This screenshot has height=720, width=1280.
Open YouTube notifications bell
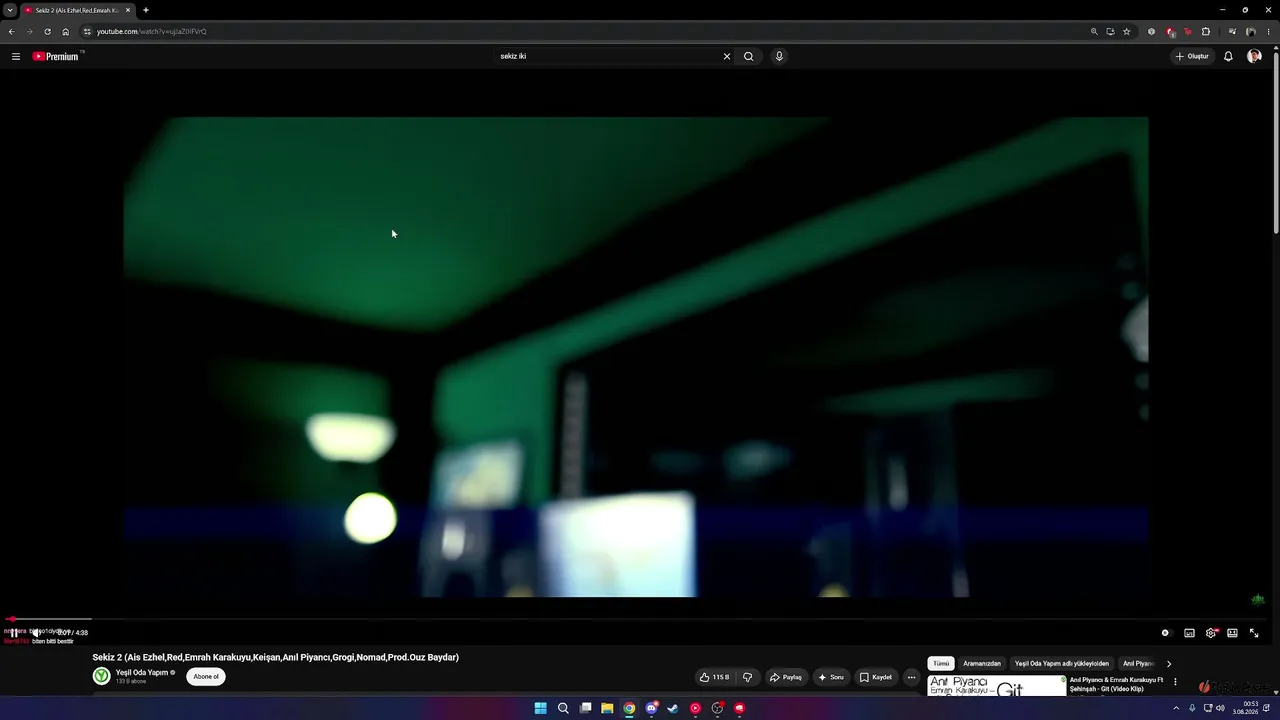tap(1228, 56)
